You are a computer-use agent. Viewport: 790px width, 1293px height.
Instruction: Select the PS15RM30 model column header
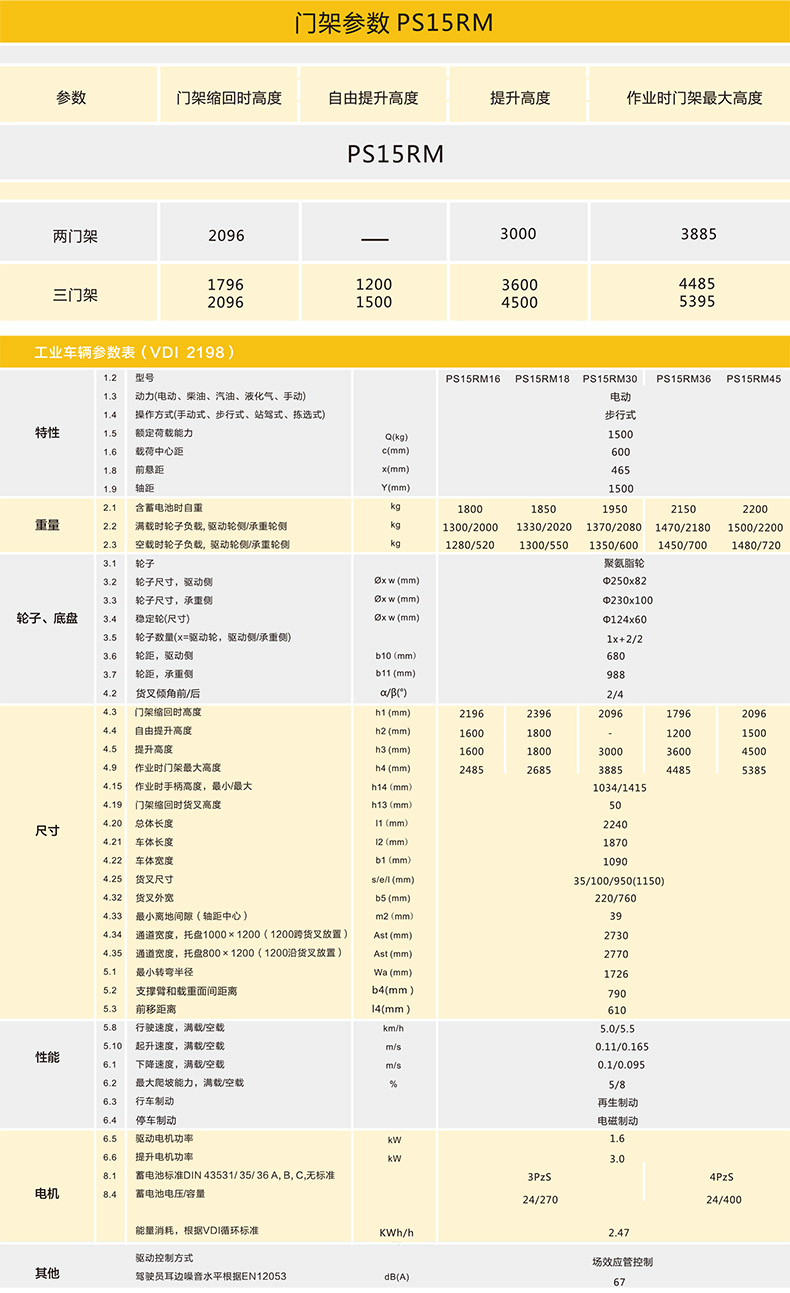point(610,379)
